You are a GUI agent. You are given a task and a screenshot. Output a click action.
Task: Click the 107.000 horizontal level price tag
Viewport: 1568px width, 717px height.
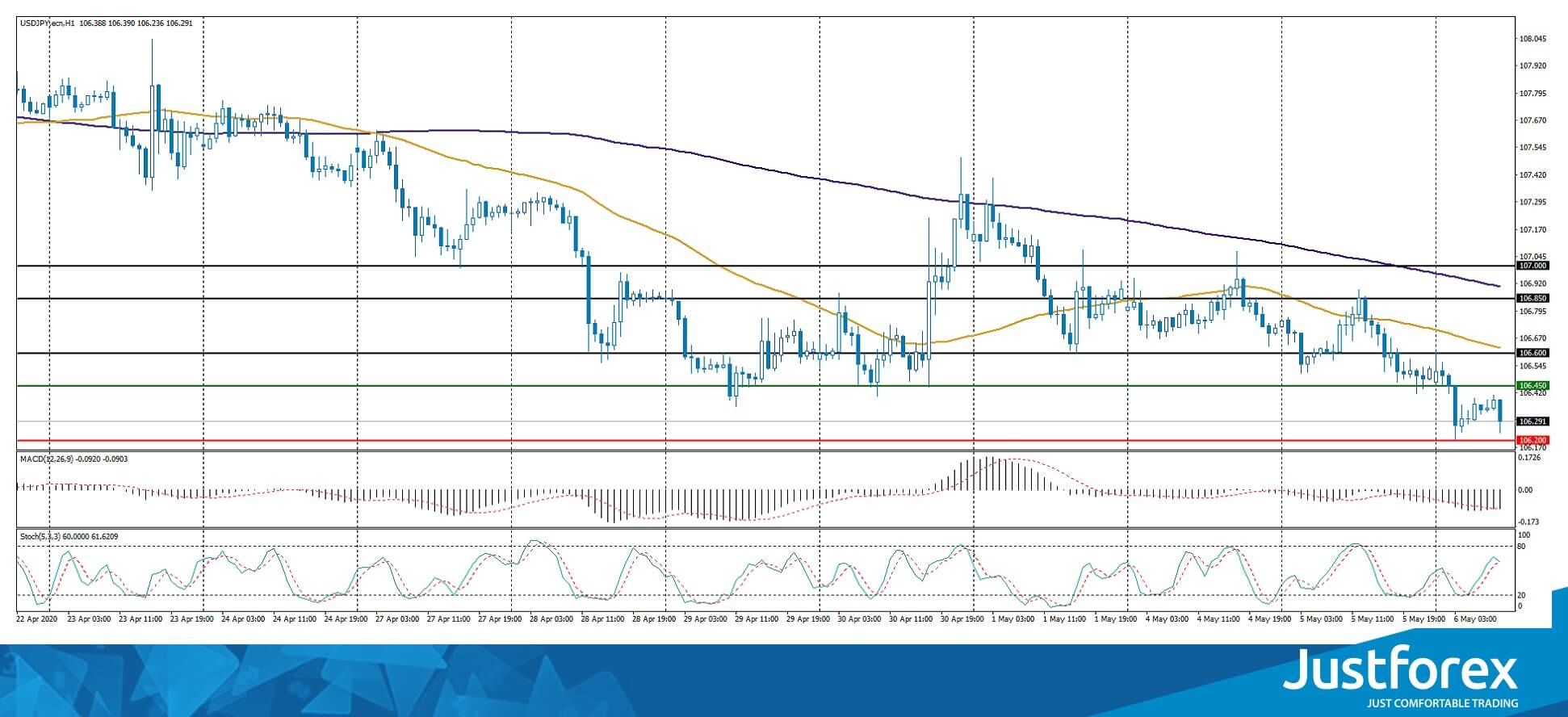tap(1532, 266)
